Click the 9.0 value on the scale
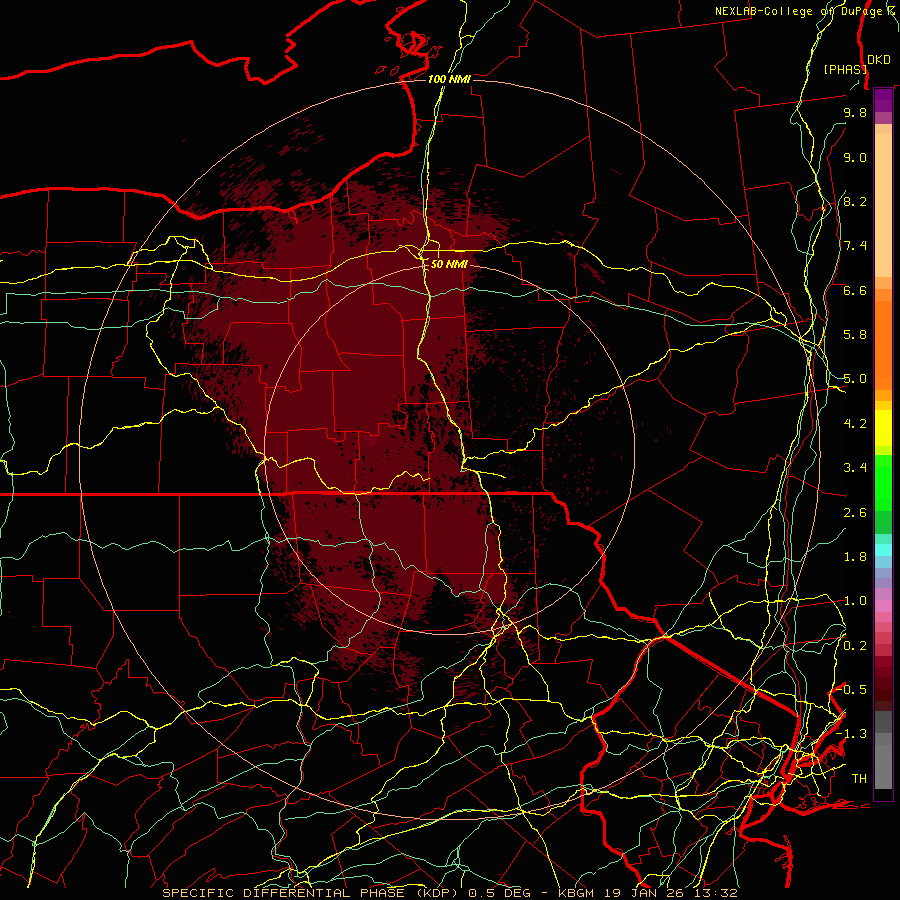Viewport: 900px width, 900px height. [x=855, y=157]
